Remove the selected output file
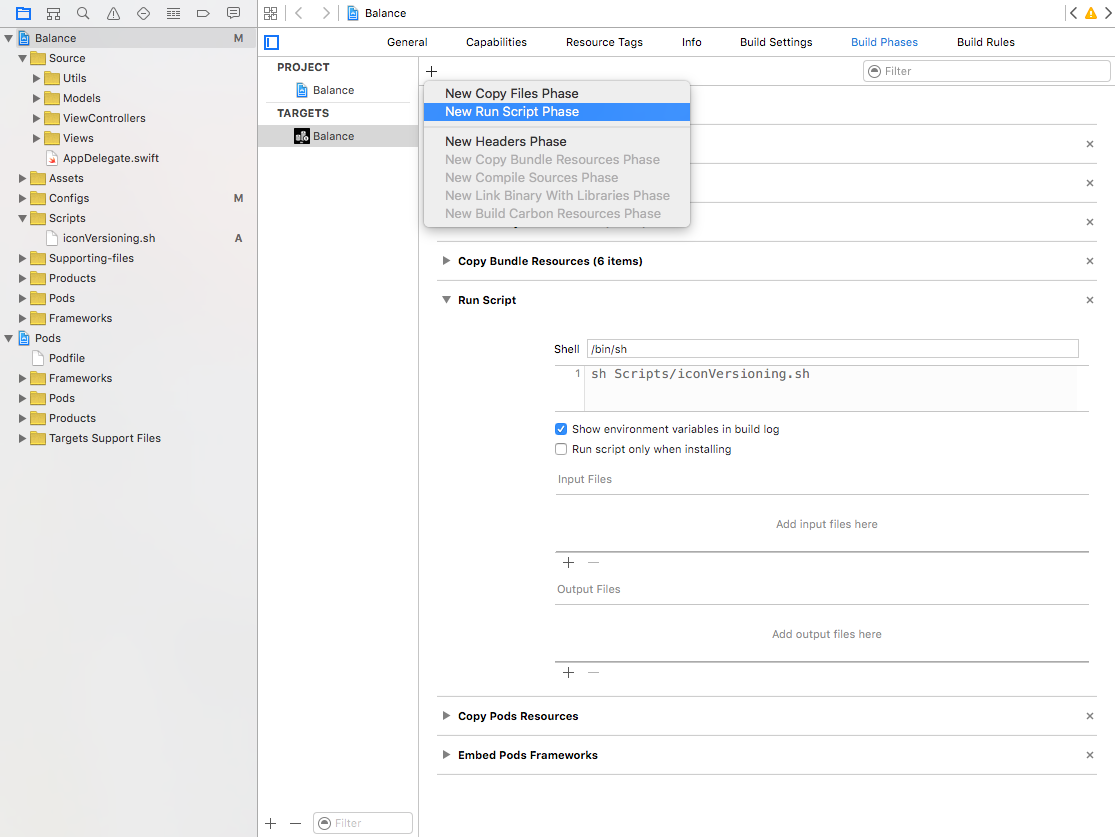Screen dimensions: 1115x837 (x=594, y=673)
